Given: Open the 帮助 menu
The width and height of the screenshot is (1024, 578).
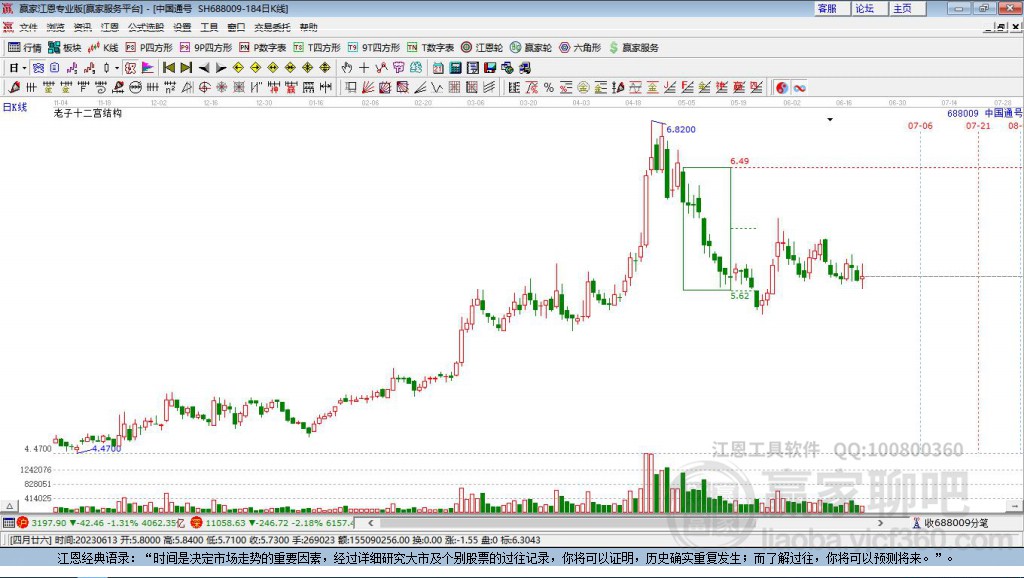Looking at the screenshot, I should point(308,27).
